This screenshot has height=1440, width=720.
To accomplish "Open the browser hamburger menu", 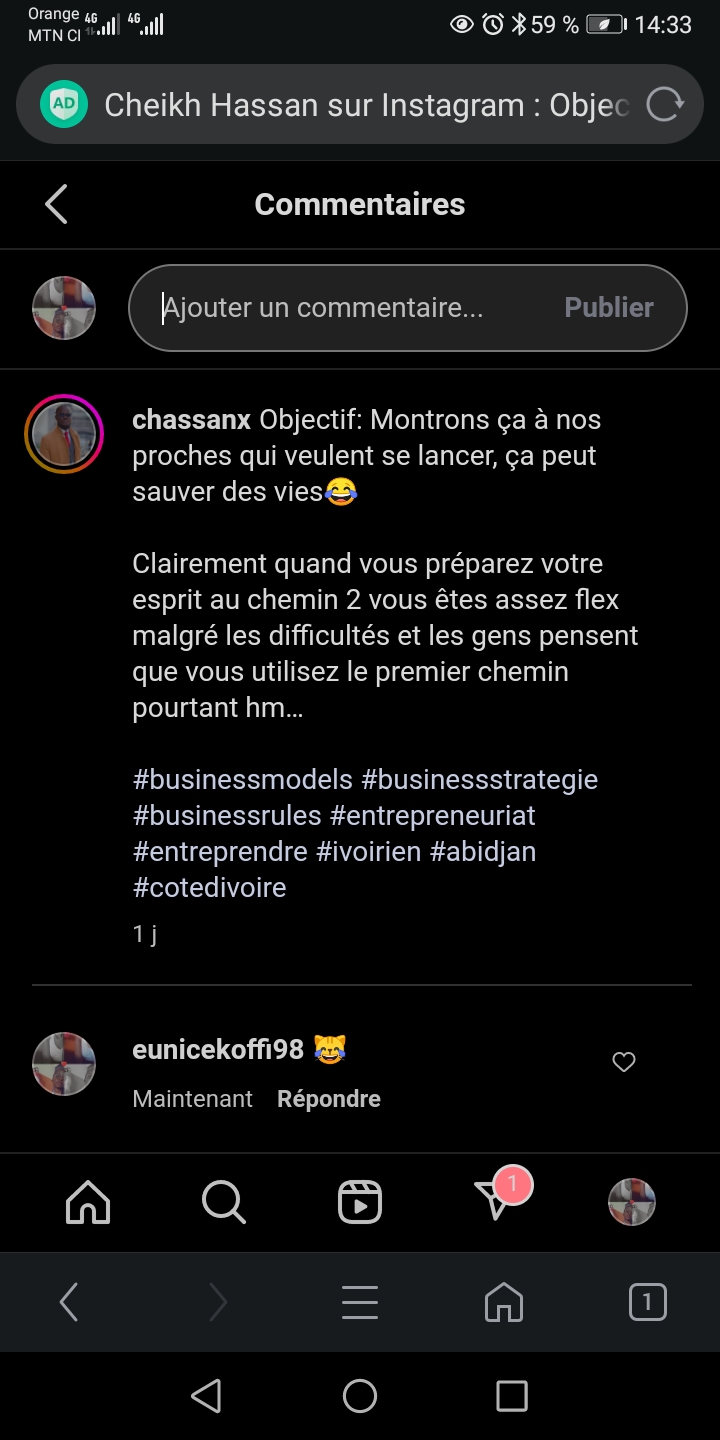I will click(x=360, y=1302).
